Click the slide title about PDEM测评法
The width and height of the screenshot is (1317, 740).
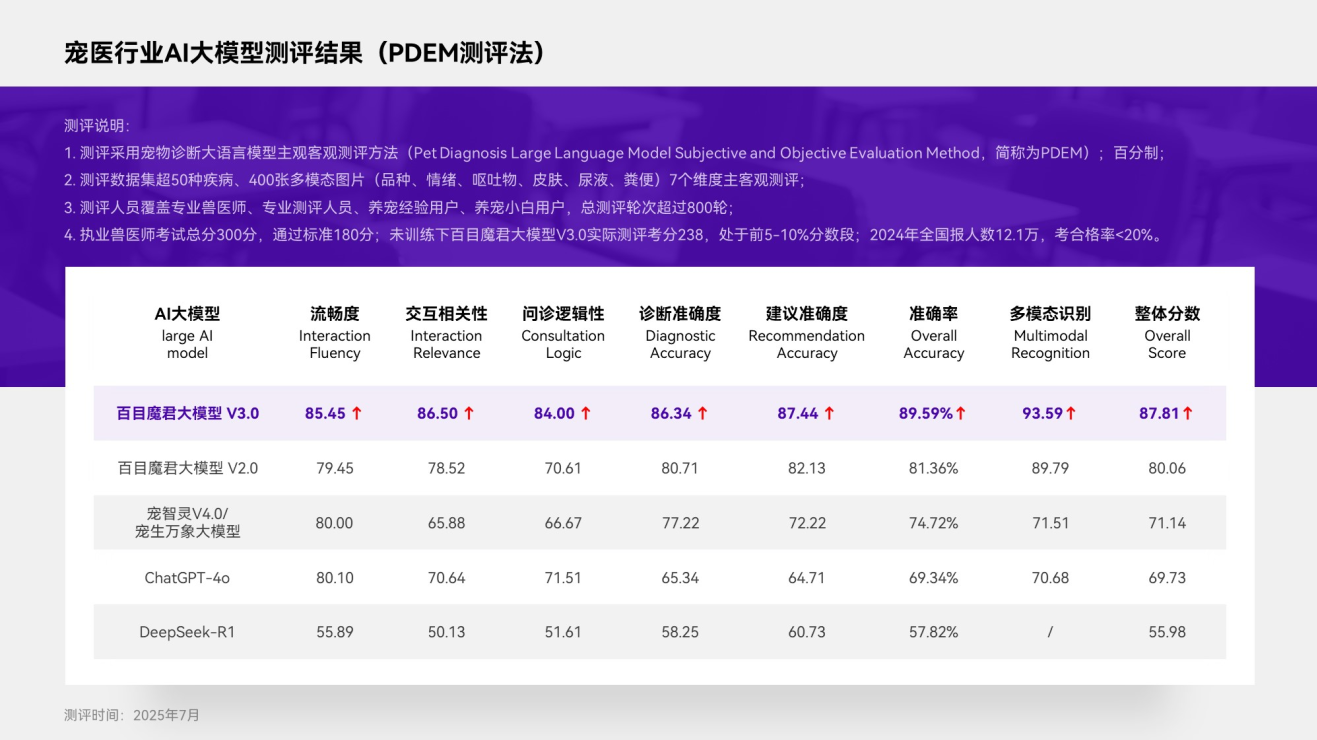click(306, 52)
